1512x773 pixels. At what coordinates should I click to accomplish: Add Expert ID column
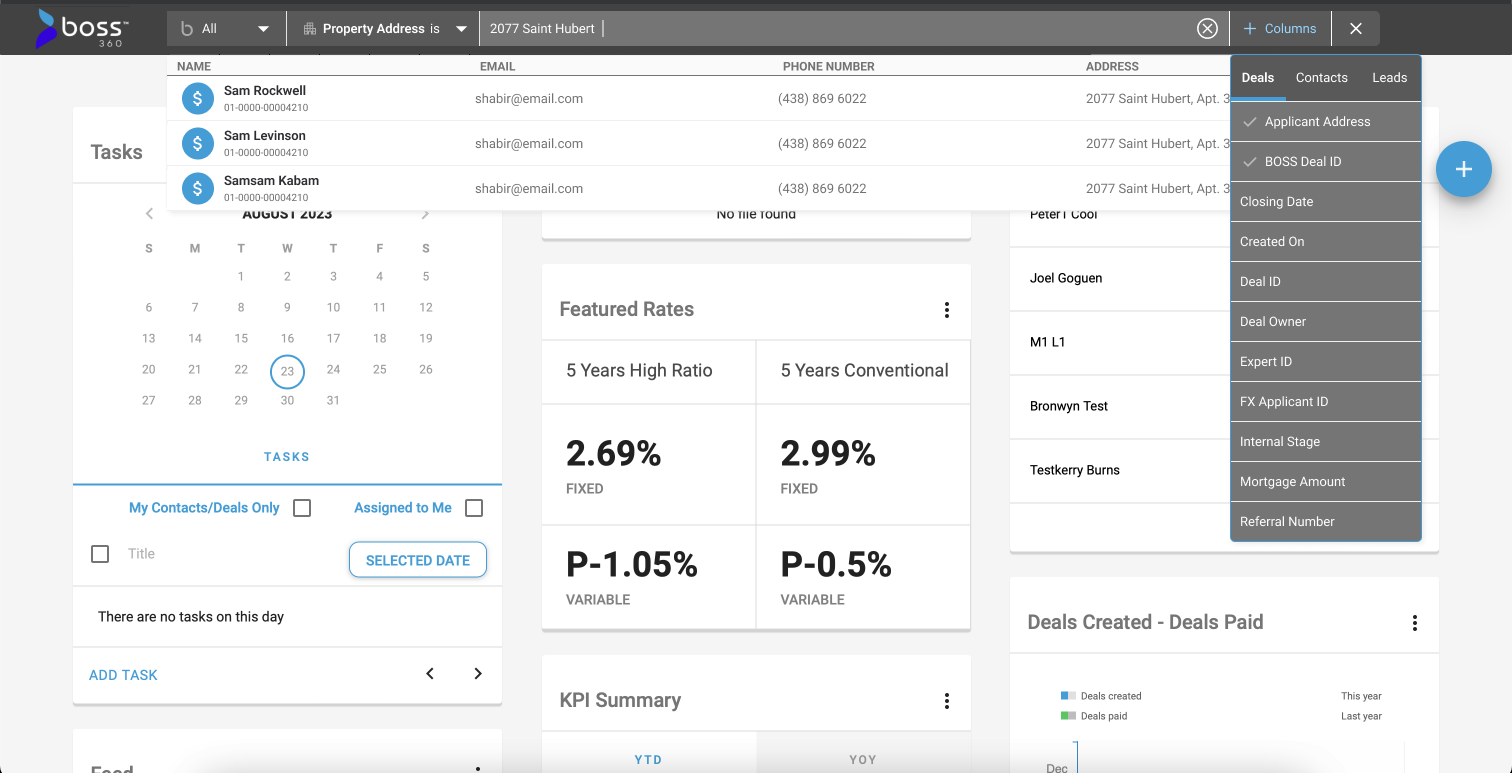coord(1326,361)
